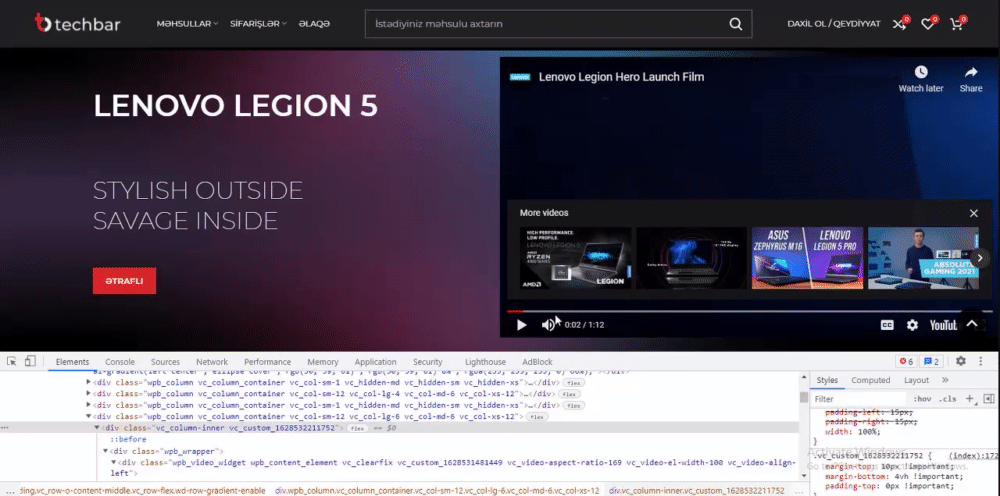Screen dimensions: 1000x496
Task: Select the ::before pseudo-element row
Action: (128, 440)
